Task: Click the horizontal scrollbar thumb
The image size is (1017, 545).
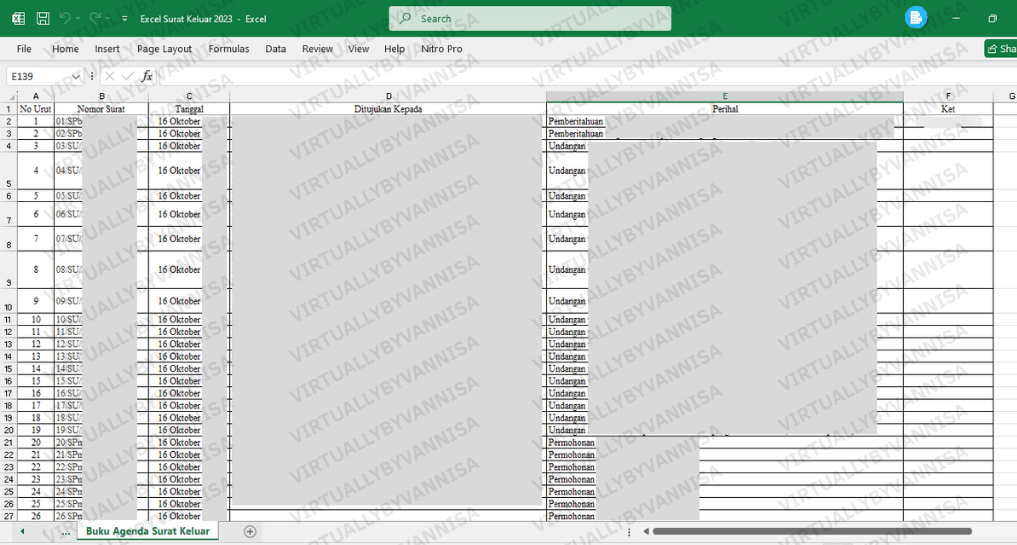Action: point(811,532)
